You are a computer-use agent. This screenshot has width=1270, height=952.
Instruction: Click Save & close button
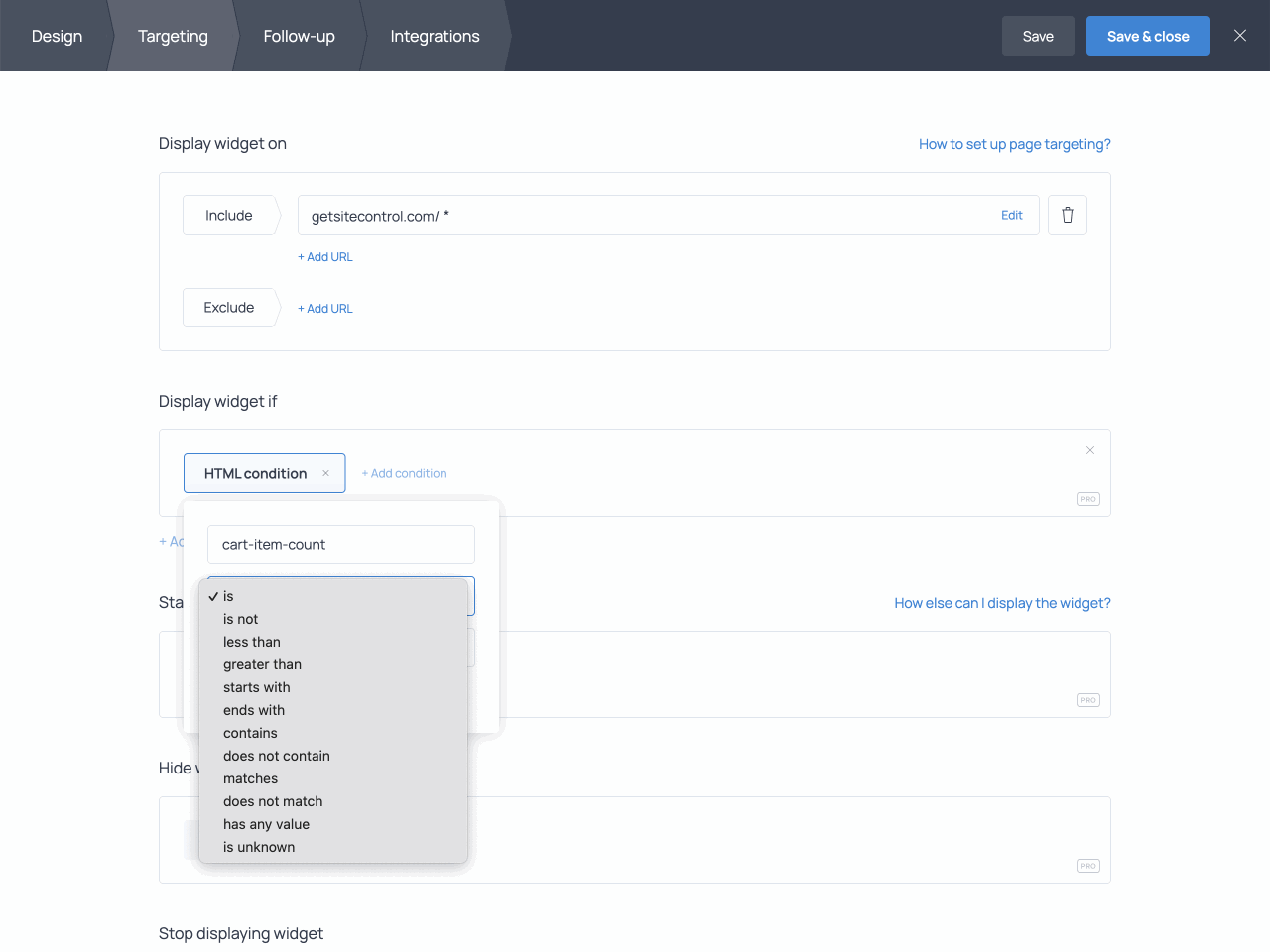(1147, 36)
